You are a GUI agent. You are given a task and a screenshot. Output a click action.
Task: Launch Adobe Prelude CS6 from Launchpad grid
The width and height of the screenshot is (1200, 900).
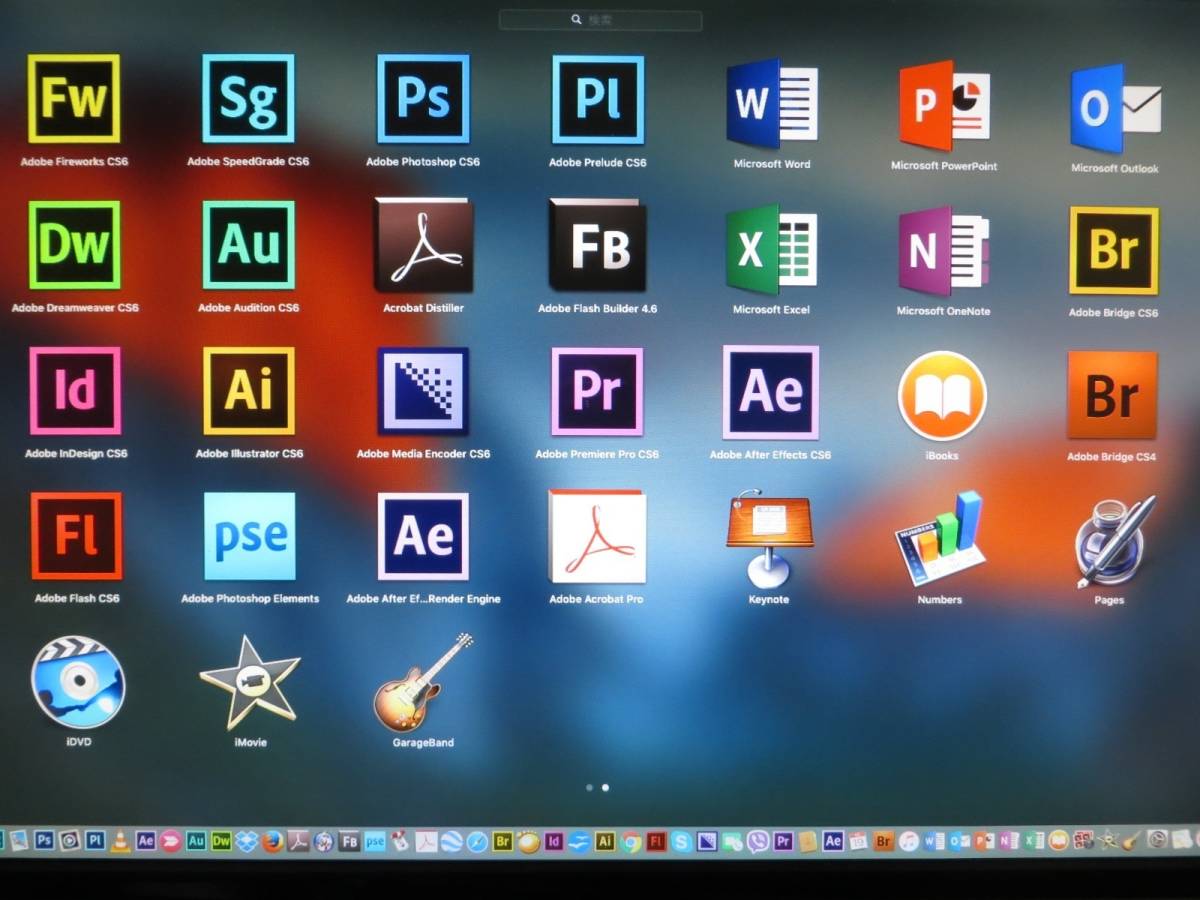point(598,98)
